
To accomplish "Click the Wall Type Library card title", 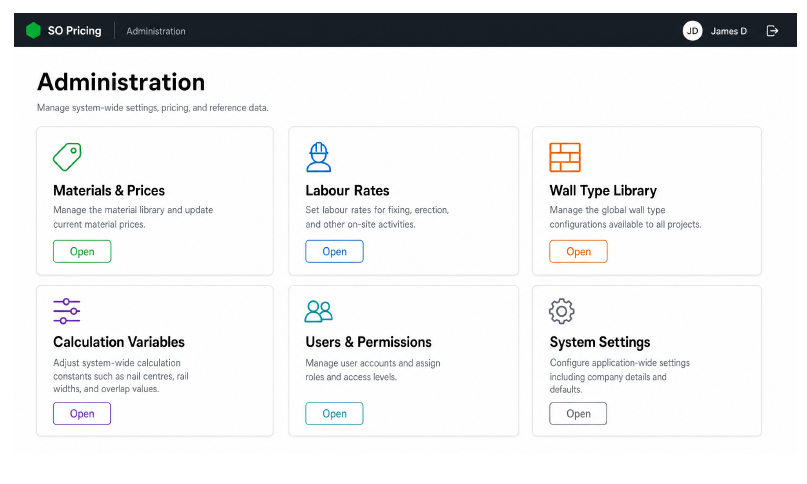I will tap(603, 191).
